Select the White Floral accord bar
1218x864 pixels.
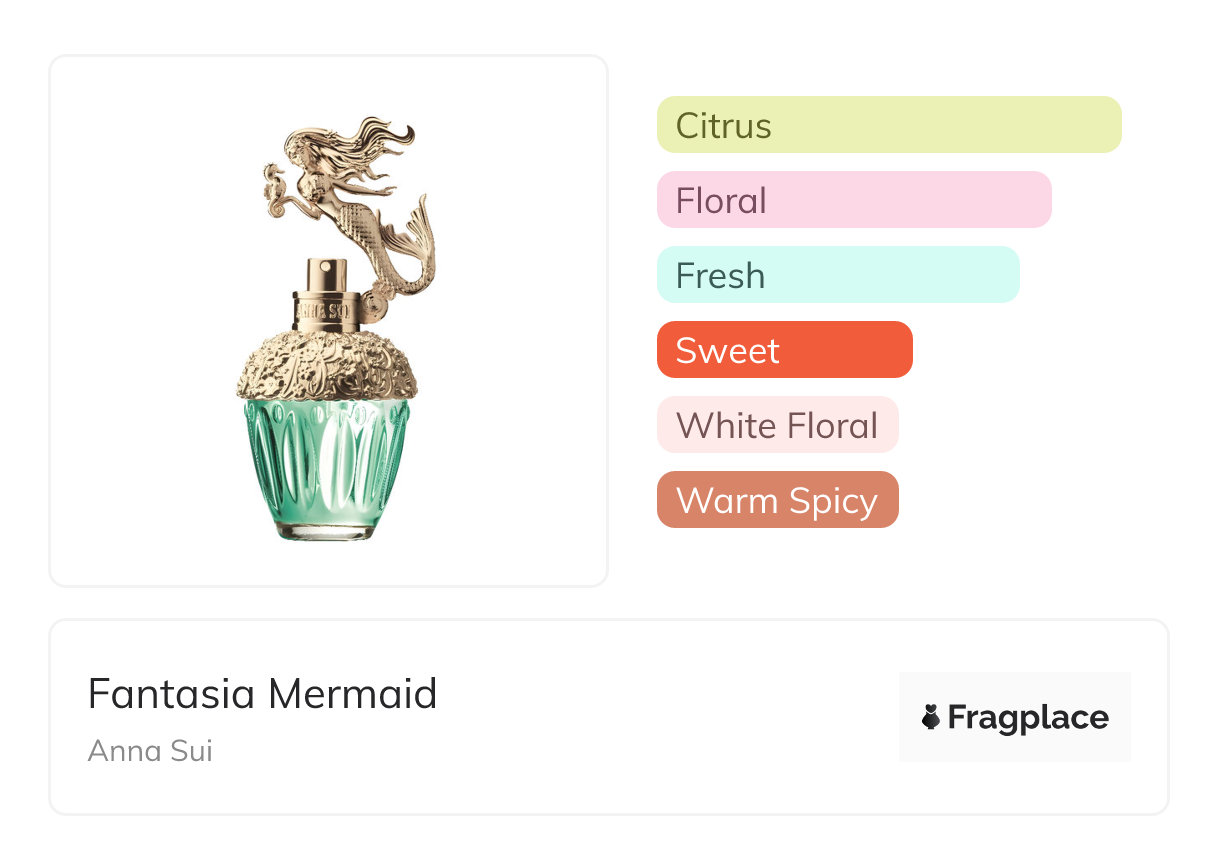pyautogui.click(x=777, y=425)
